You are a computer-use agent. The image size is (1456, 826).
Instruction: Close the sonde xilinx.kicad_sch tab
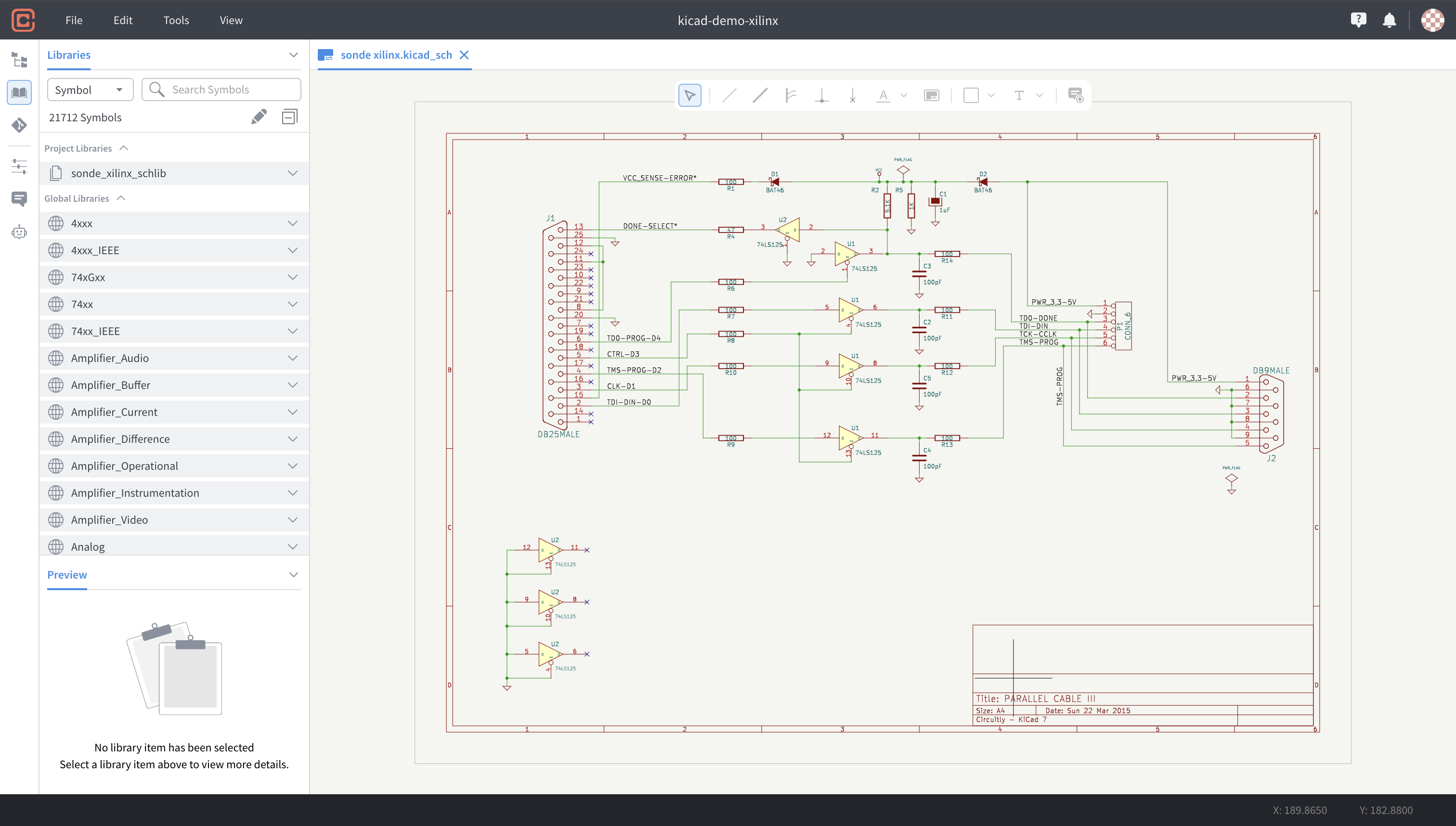click(464, 55)
